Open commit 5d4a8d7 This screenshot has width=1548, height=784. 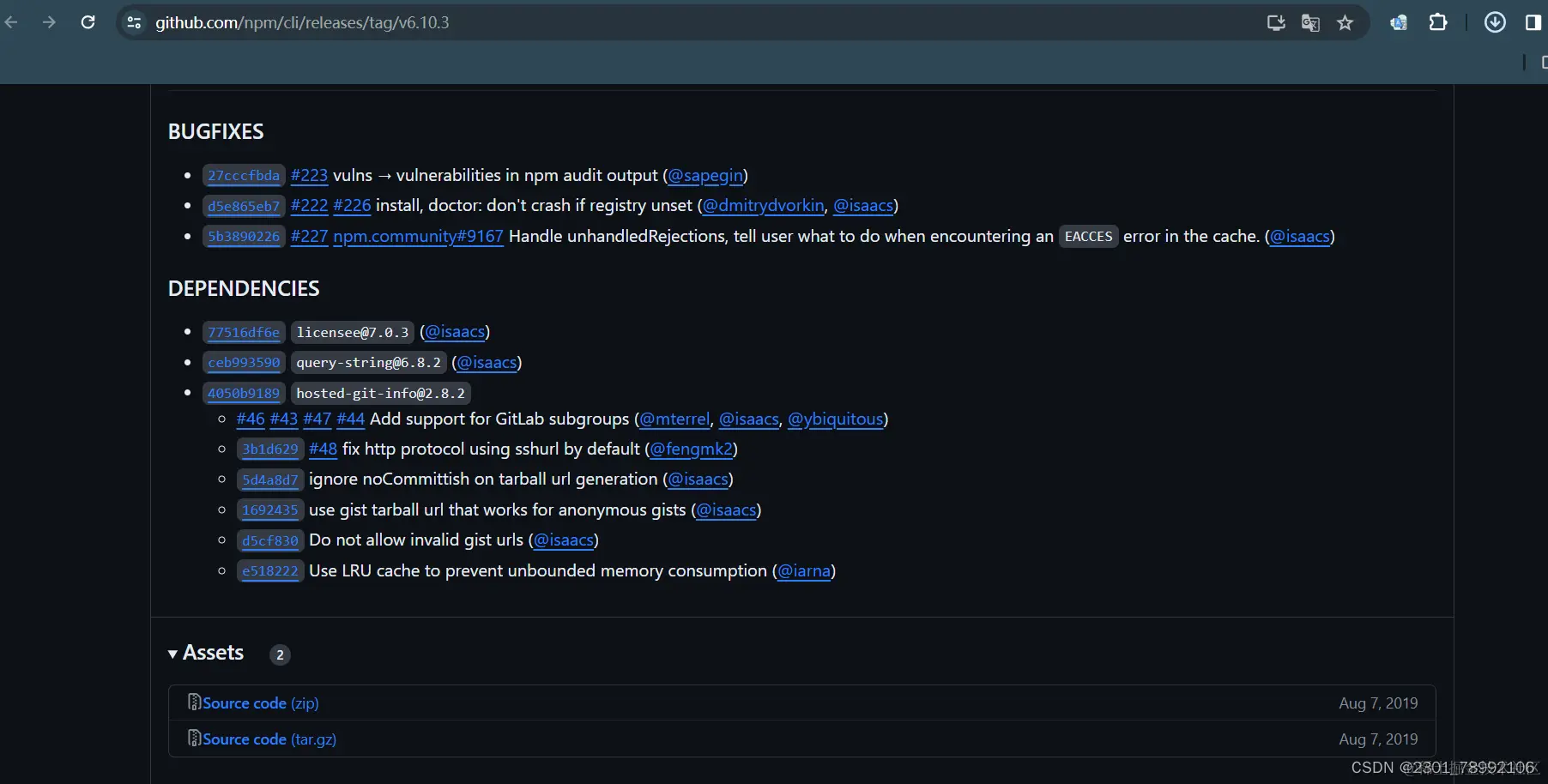(270, 480)
